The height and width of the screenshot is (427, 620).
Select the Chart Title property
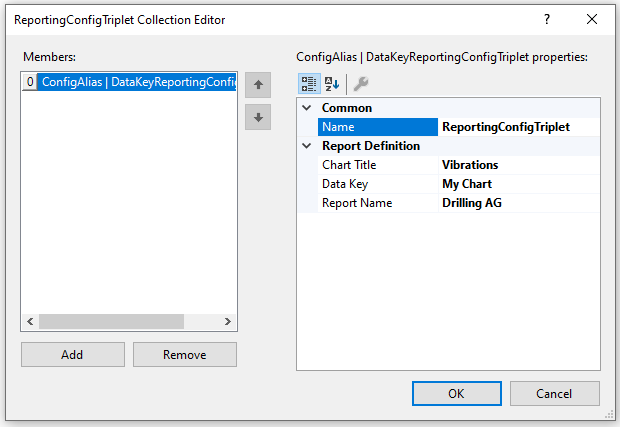click(x=378, y=165)
